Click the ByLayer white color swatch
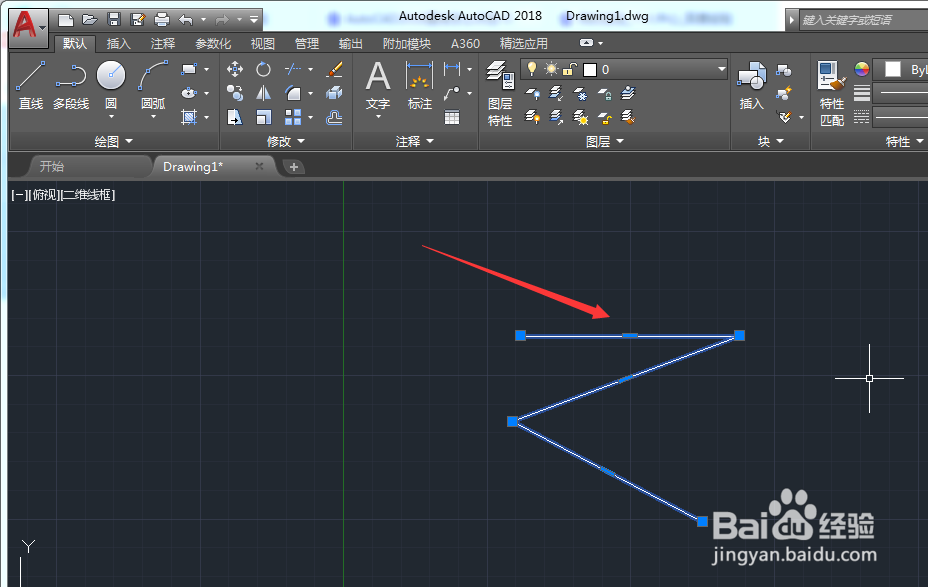The height and width of the screenshot is (587, 928). pyautogui.click(x=892, y=69)
